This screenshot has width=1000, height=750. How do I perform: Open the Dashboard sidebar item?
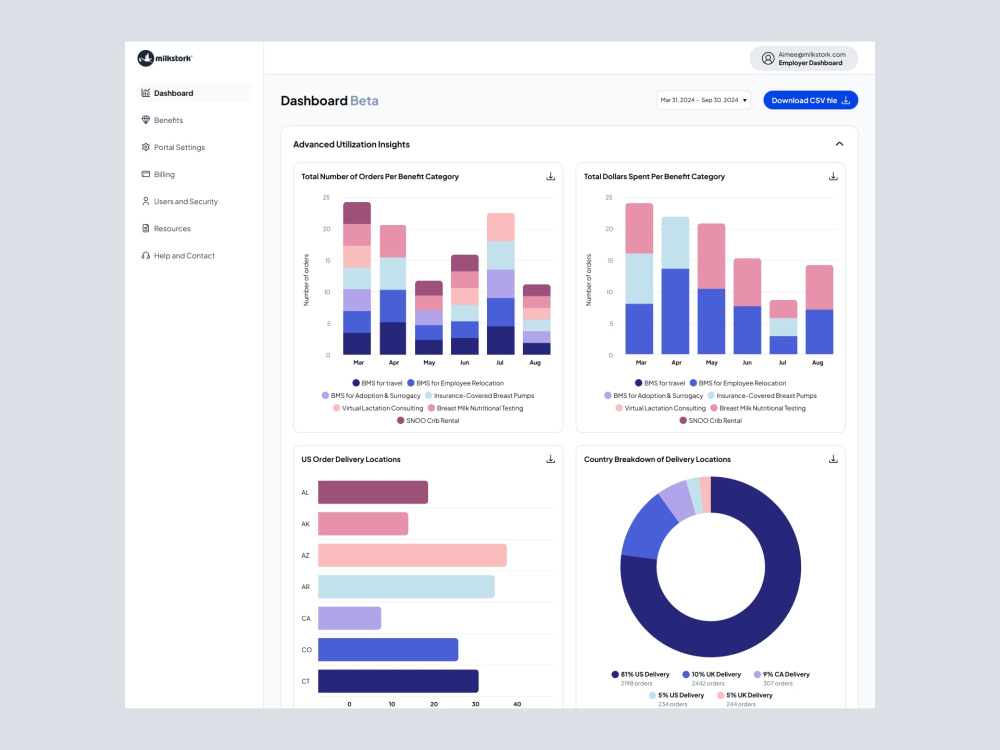click(194, 93)
